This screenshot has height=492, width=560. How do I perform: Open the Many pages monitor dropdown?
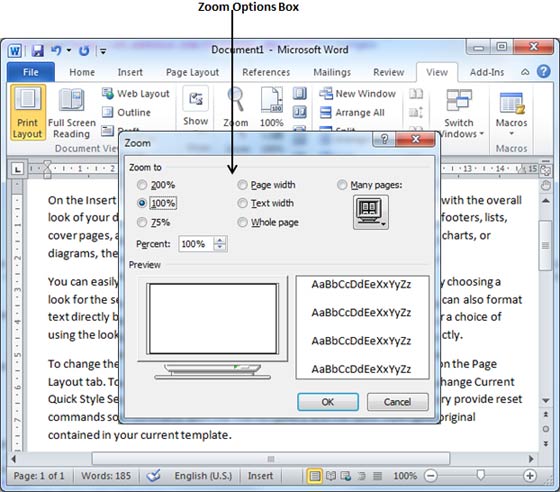(x=371, y=212)
